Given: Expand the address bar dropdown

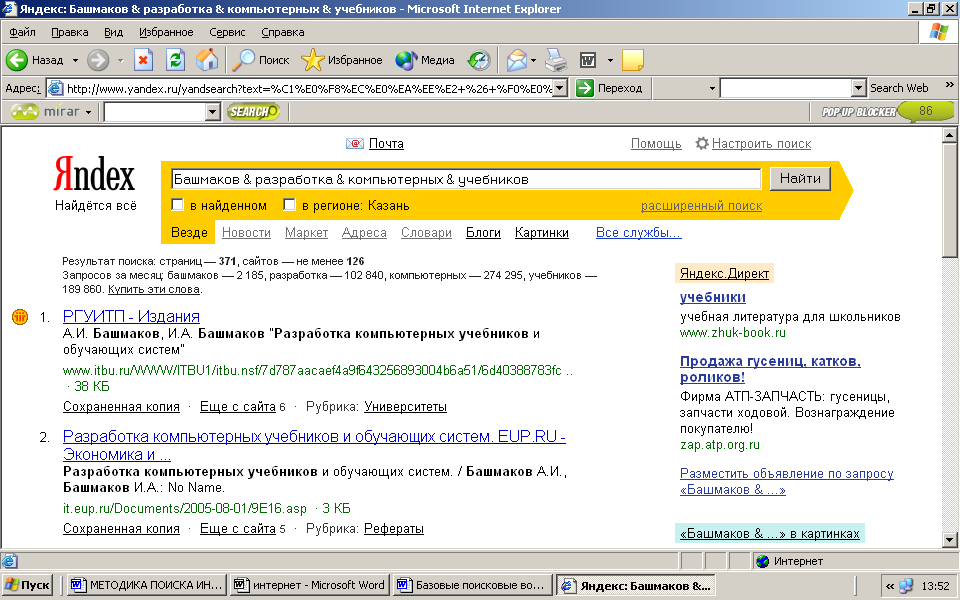Looking at the screenshot, I should (560, 88).
